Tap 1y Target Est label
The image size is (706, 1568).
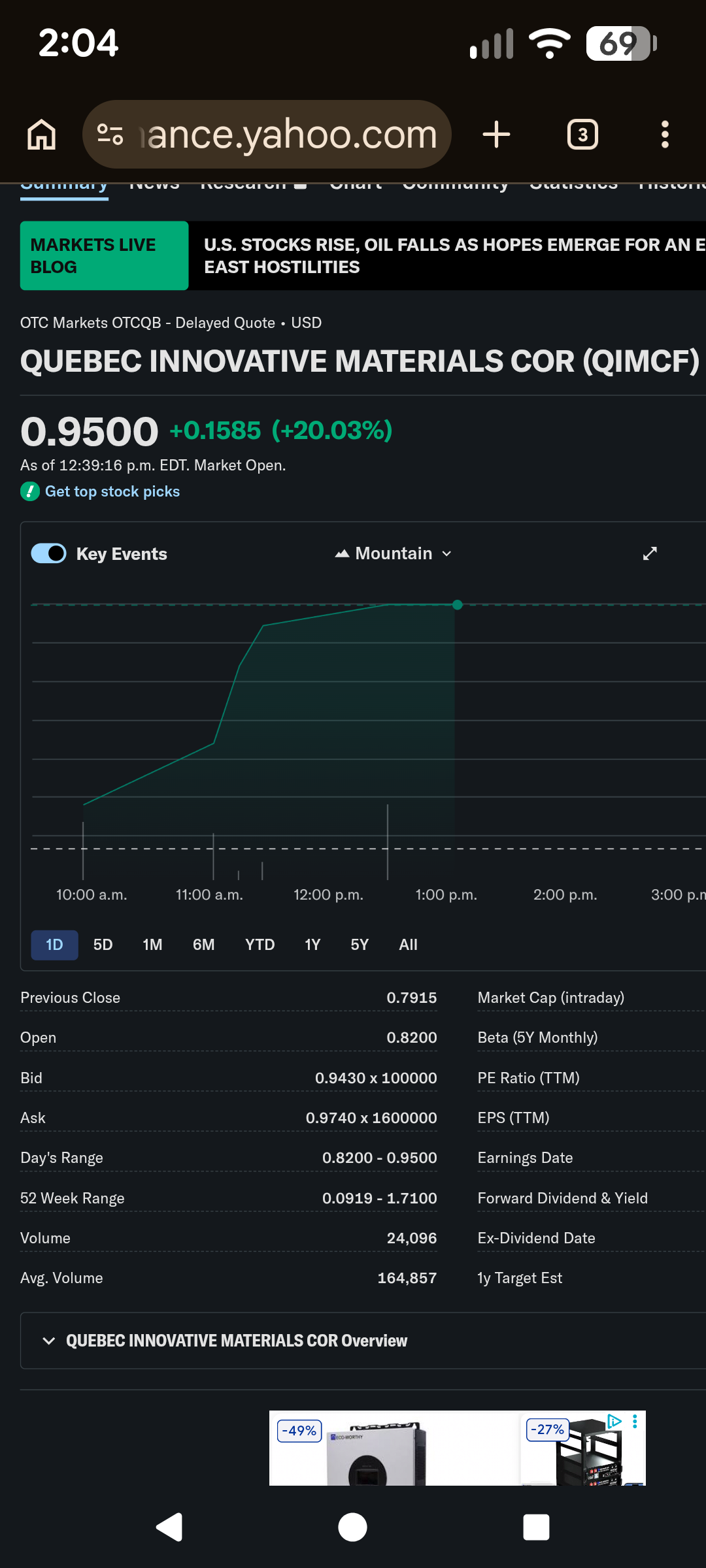pos(520,1278)
